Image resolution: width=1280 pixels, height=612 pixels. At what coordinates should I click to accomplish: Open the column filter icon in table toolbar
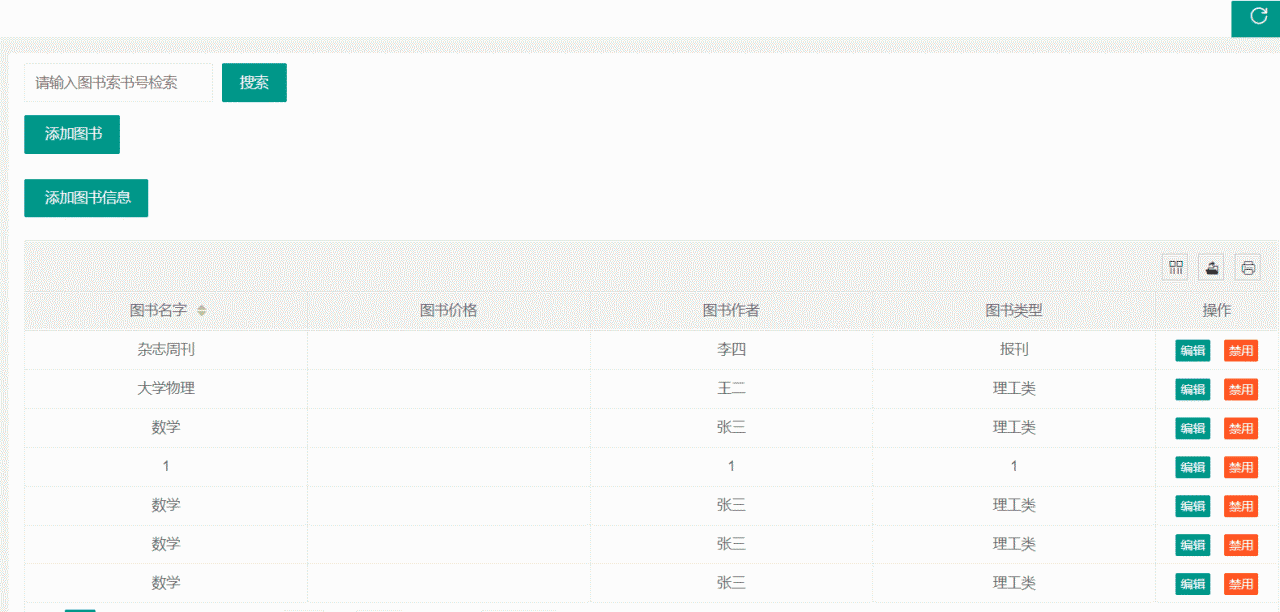[x=1176, y=267]
